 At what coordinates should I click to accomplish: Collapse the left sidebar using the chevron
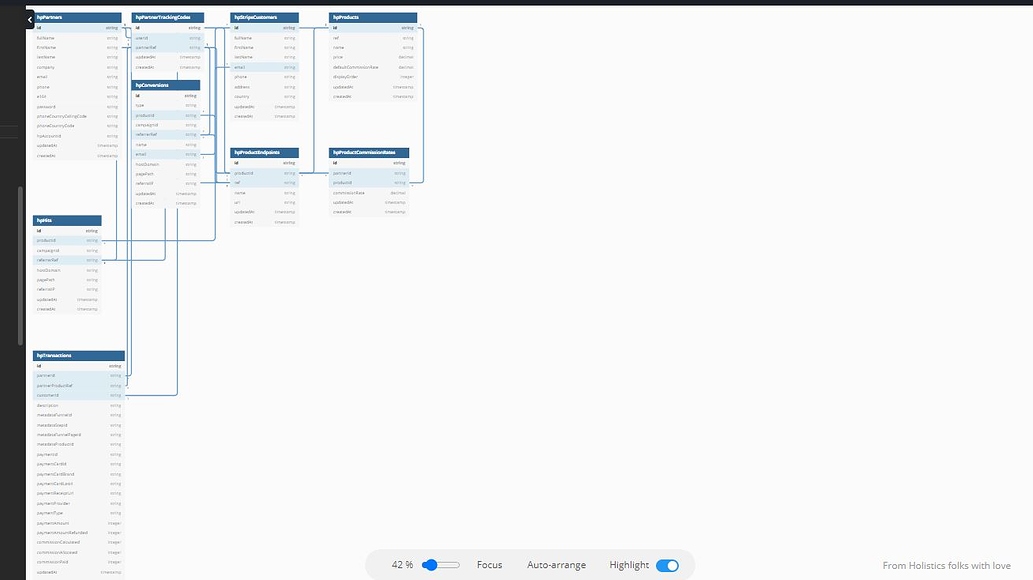(27, 19)
